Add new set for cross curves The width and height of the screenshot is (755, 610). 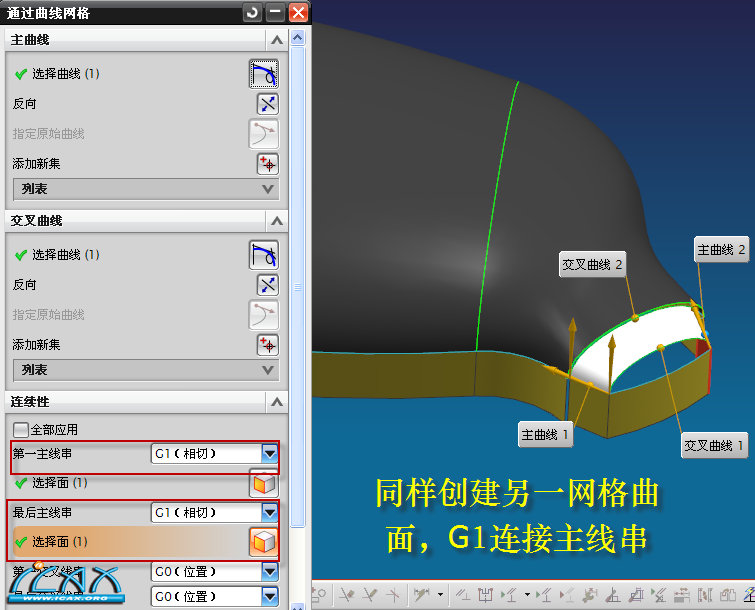[x=268, y=345]
